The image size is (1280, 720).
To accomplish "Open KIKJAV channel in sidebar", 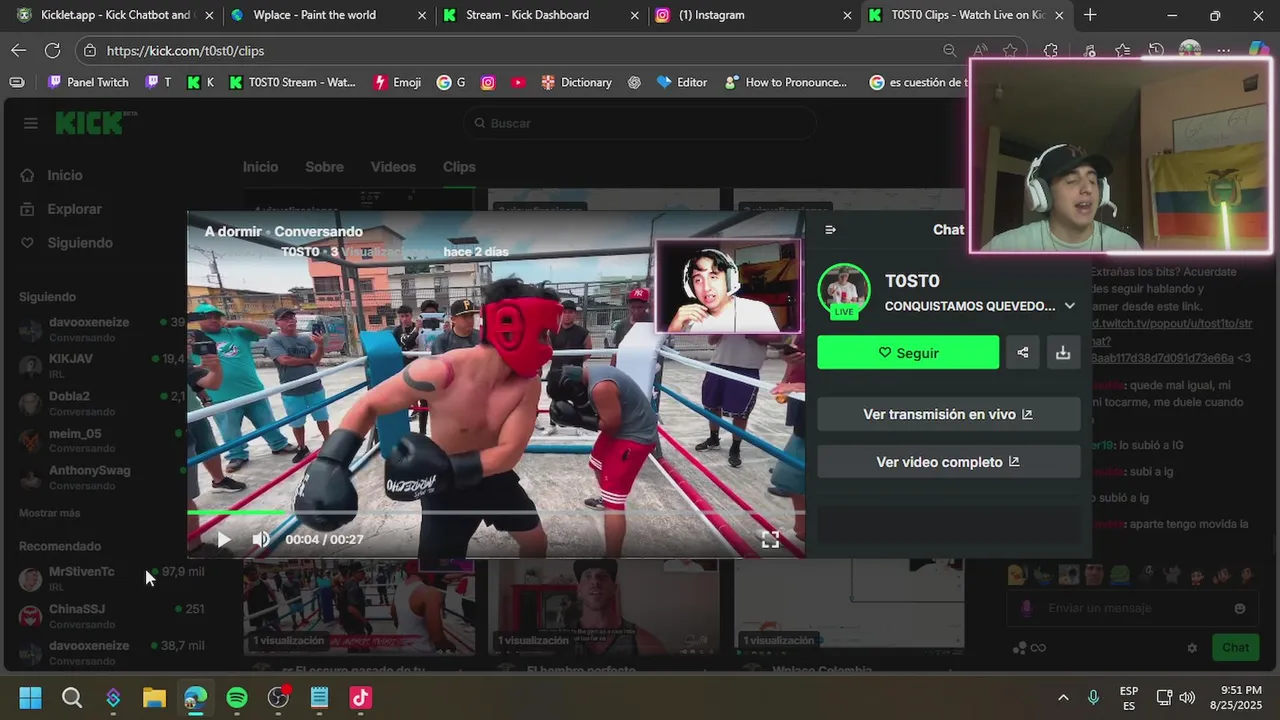I will coord(100,365).
